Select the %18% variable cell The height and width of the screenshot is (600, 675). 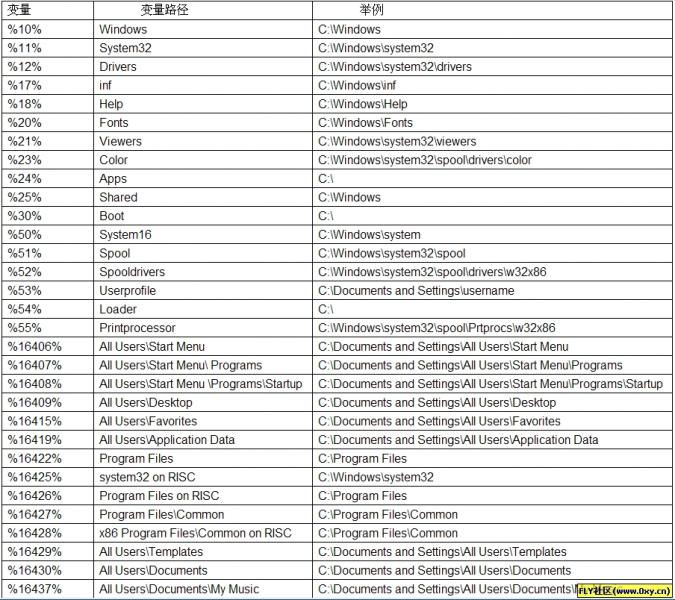[47, 104]
